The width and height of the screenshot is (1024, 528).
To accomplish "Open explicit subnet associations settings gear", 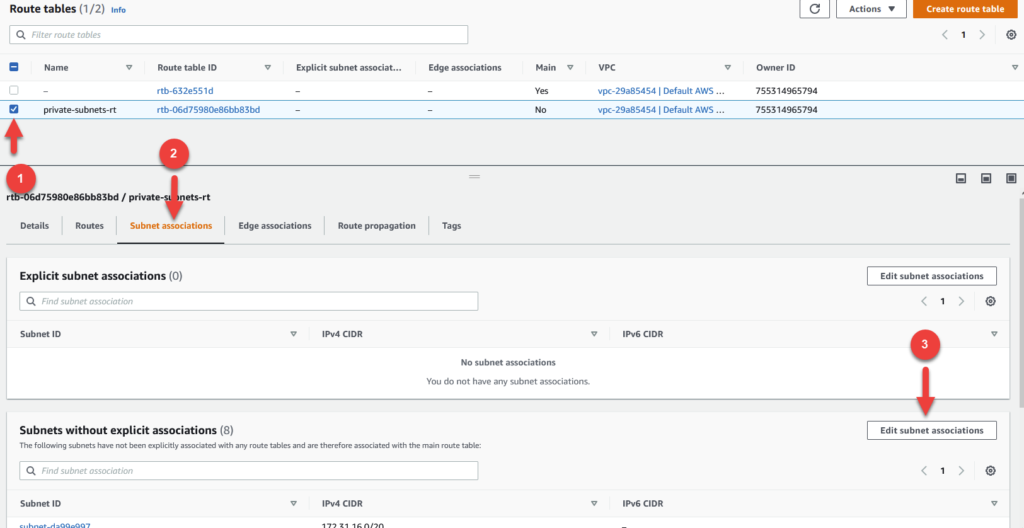I will [990, 301].
